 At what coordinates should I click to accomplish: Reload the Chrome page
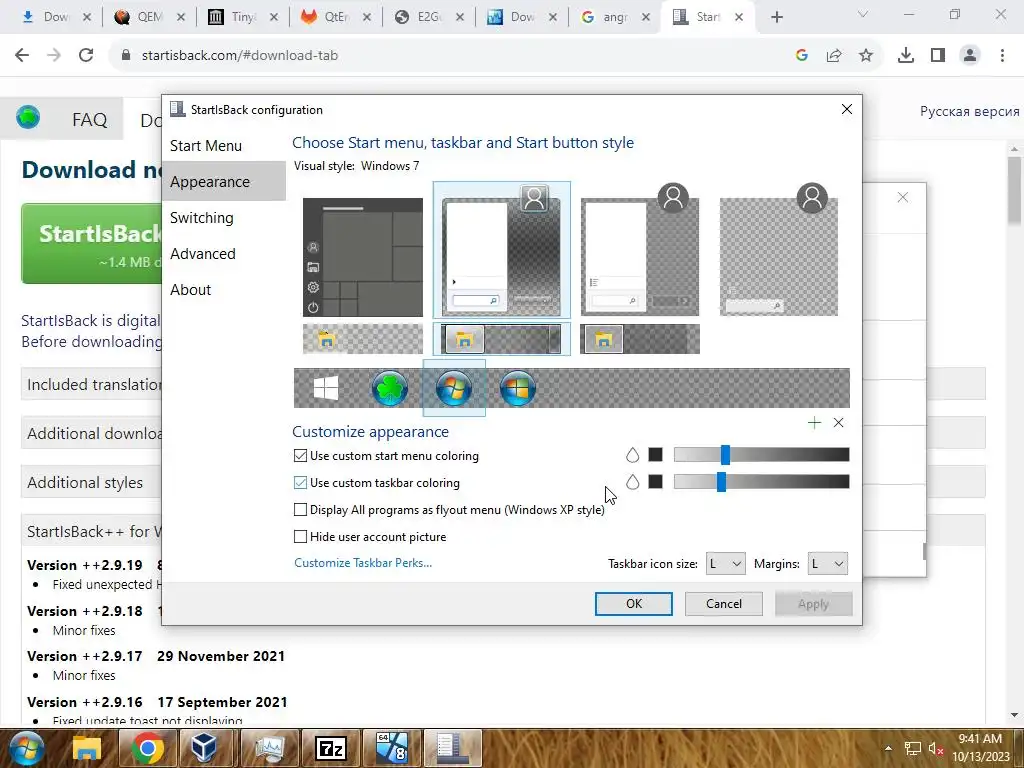(x=86, y=55)
